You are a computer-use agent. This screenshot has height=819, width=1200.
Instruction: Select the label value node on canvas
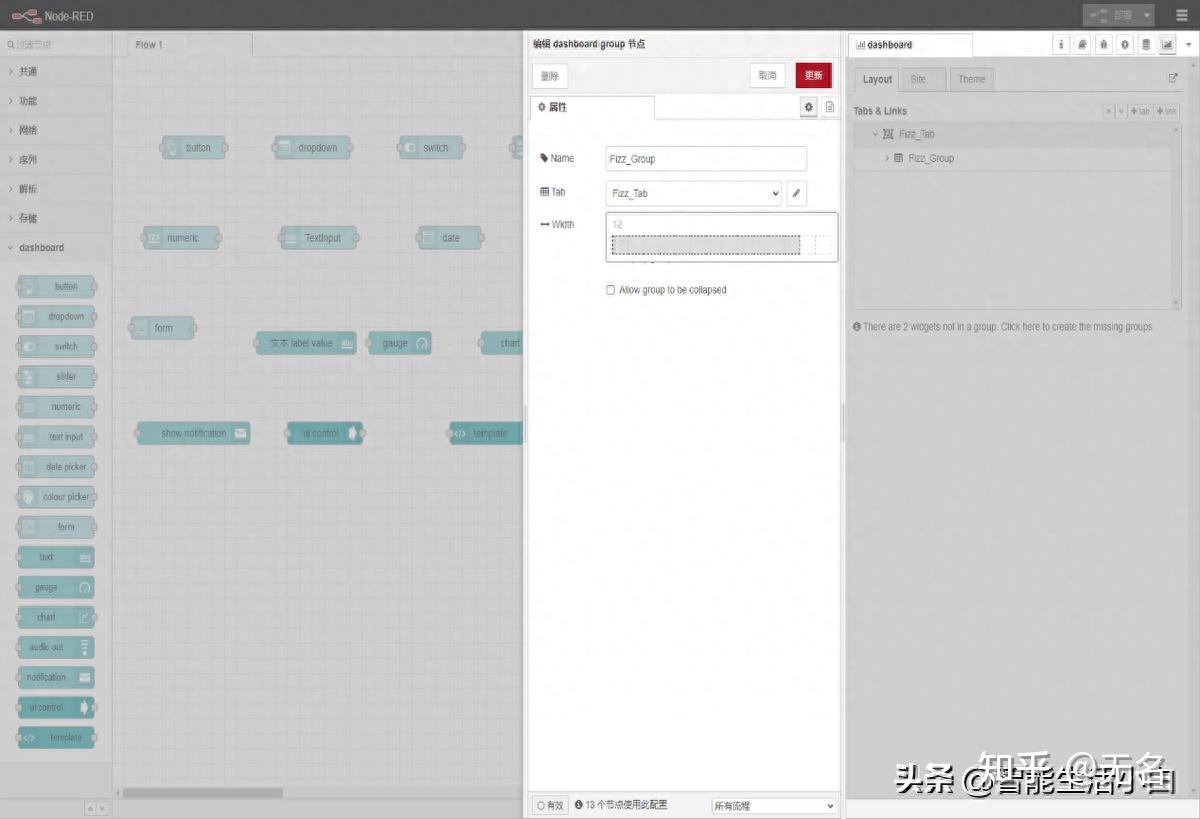pyautogui.click(x=306, y=343)
